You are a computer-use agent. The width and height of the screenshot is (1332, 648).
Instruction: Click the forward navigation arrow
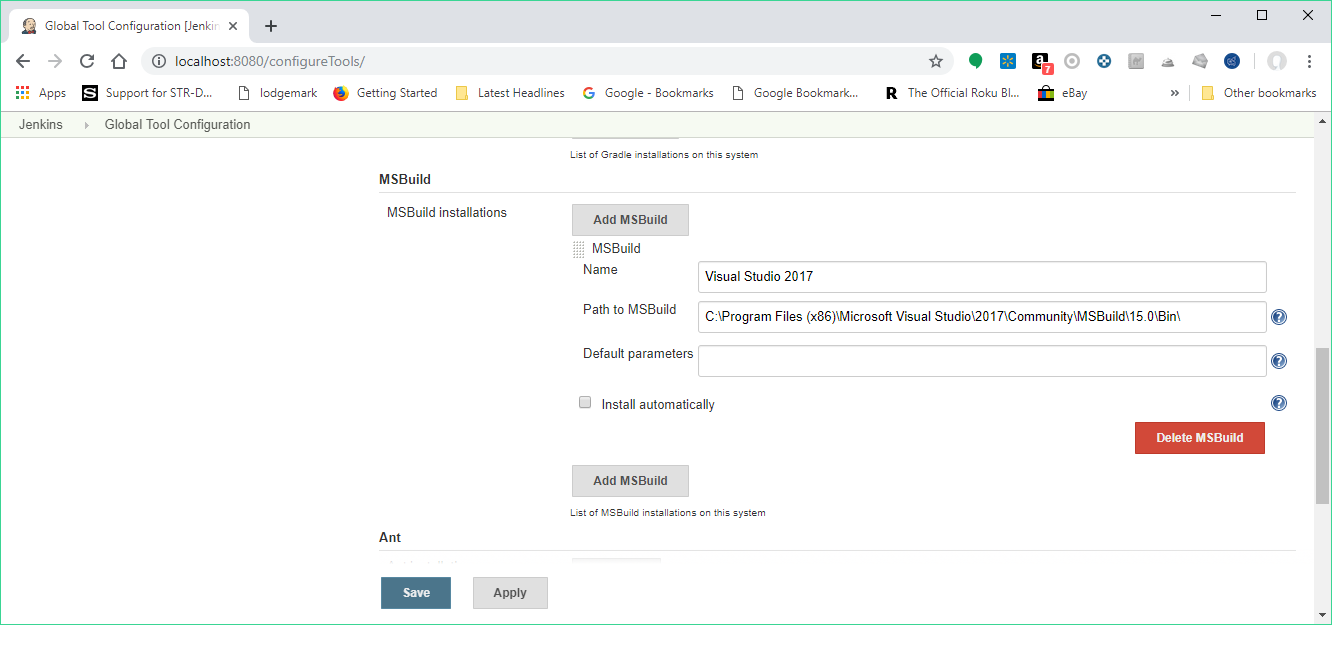click(55, 61)
